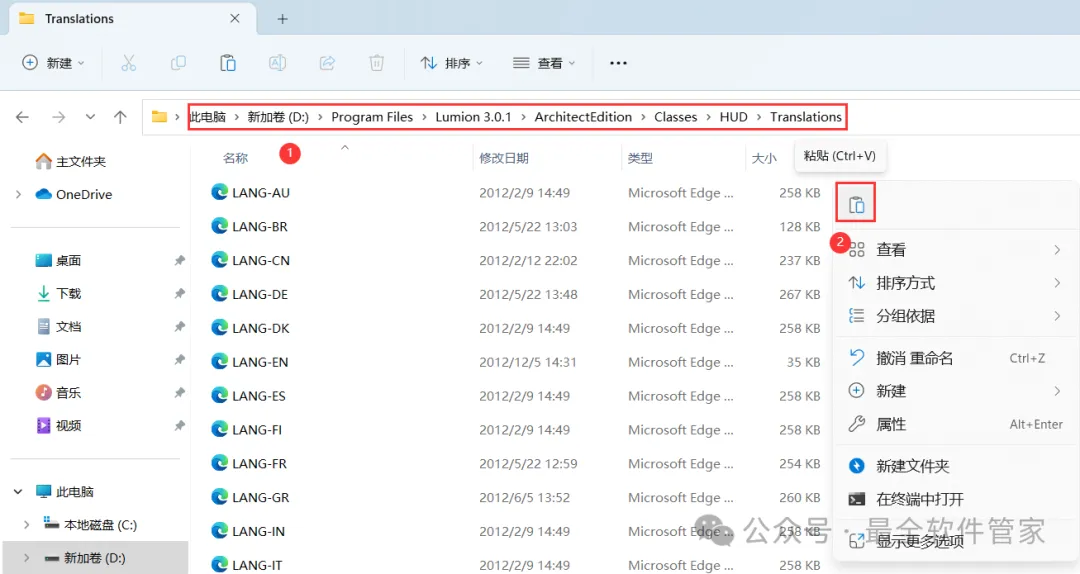Open 桌面 desktop in the sidebar
The width and height of the screenshot is (1080, 574).
click(59, 260)
